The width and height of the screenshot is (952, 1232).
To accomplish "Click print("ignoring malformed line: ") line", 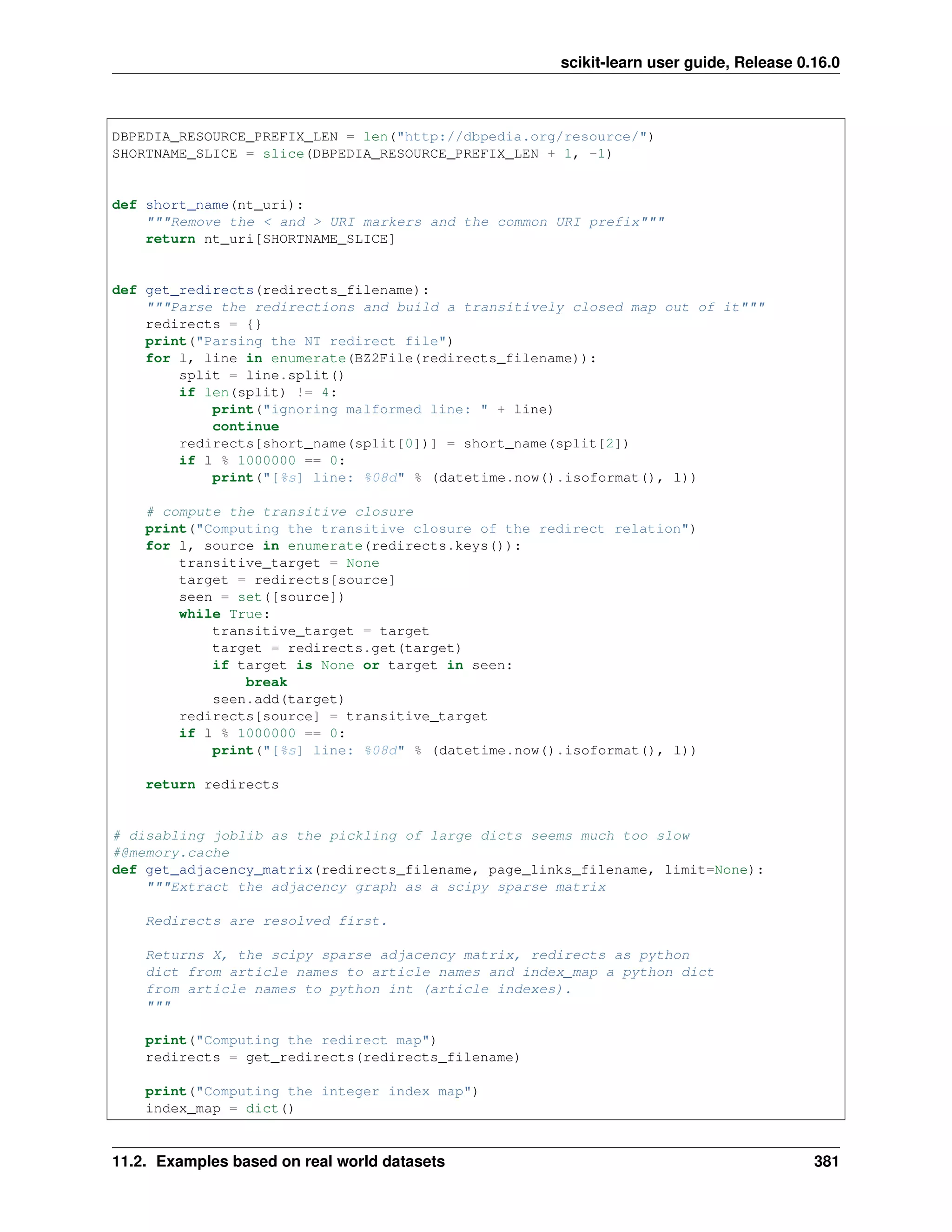I will tap(383, 410).
